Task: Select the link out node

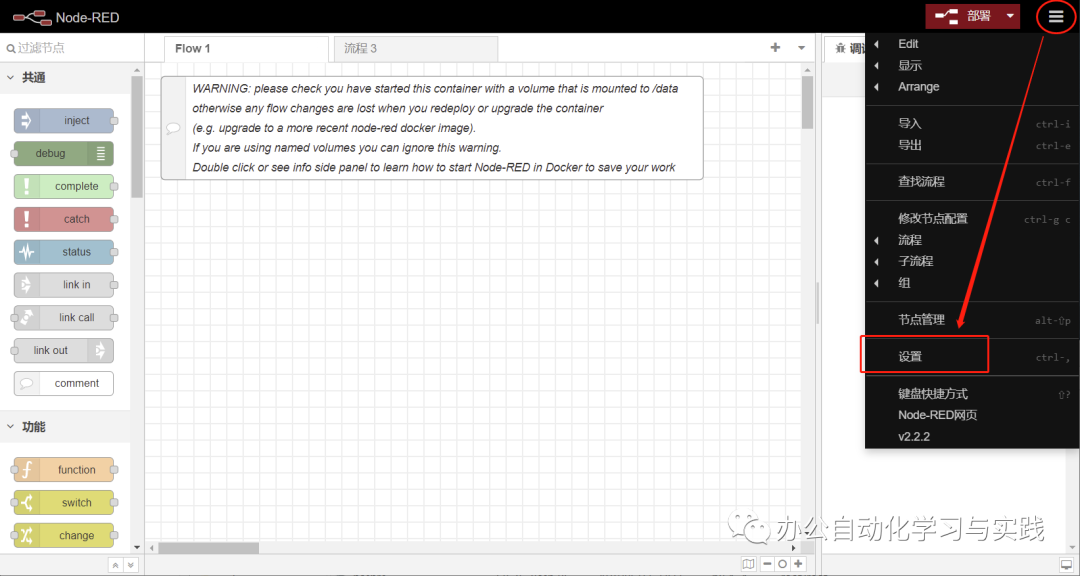Action: click(64, 350)
